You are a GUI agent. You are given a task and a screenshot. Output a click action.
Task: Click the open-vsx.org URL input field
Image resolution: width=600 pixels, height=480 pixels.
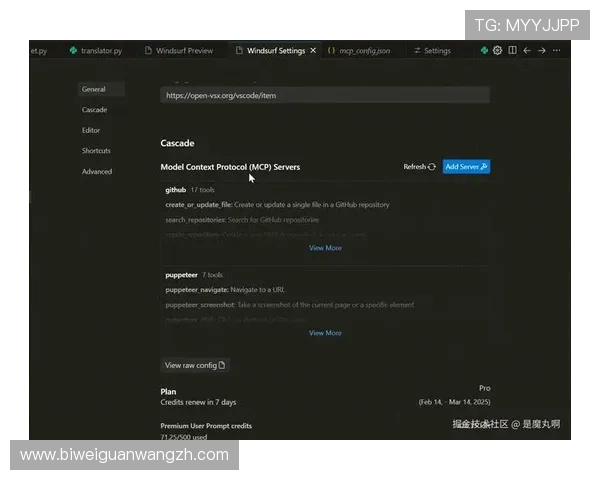pos(325,95)
